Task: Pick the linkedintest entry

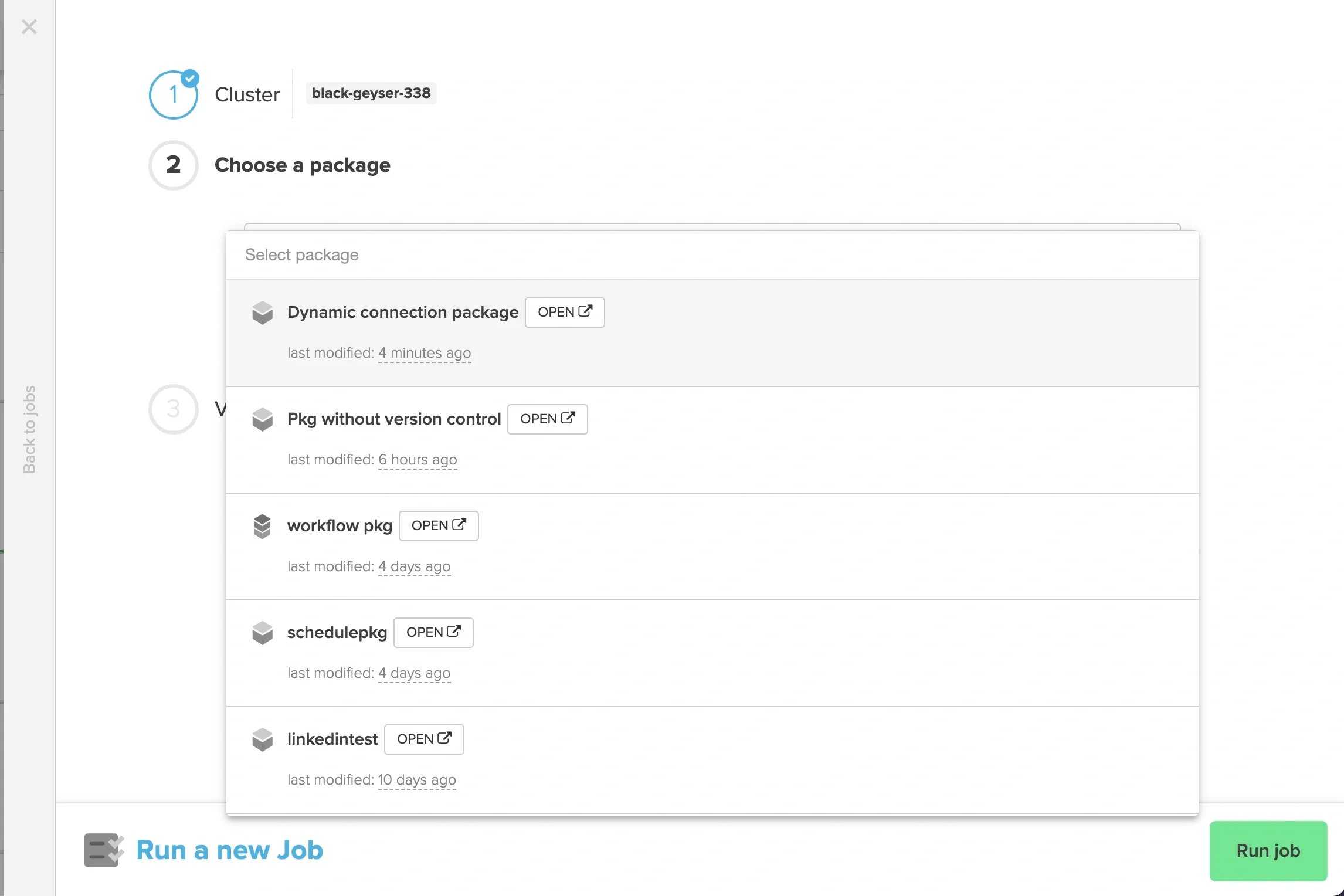Action: [712, 760]
